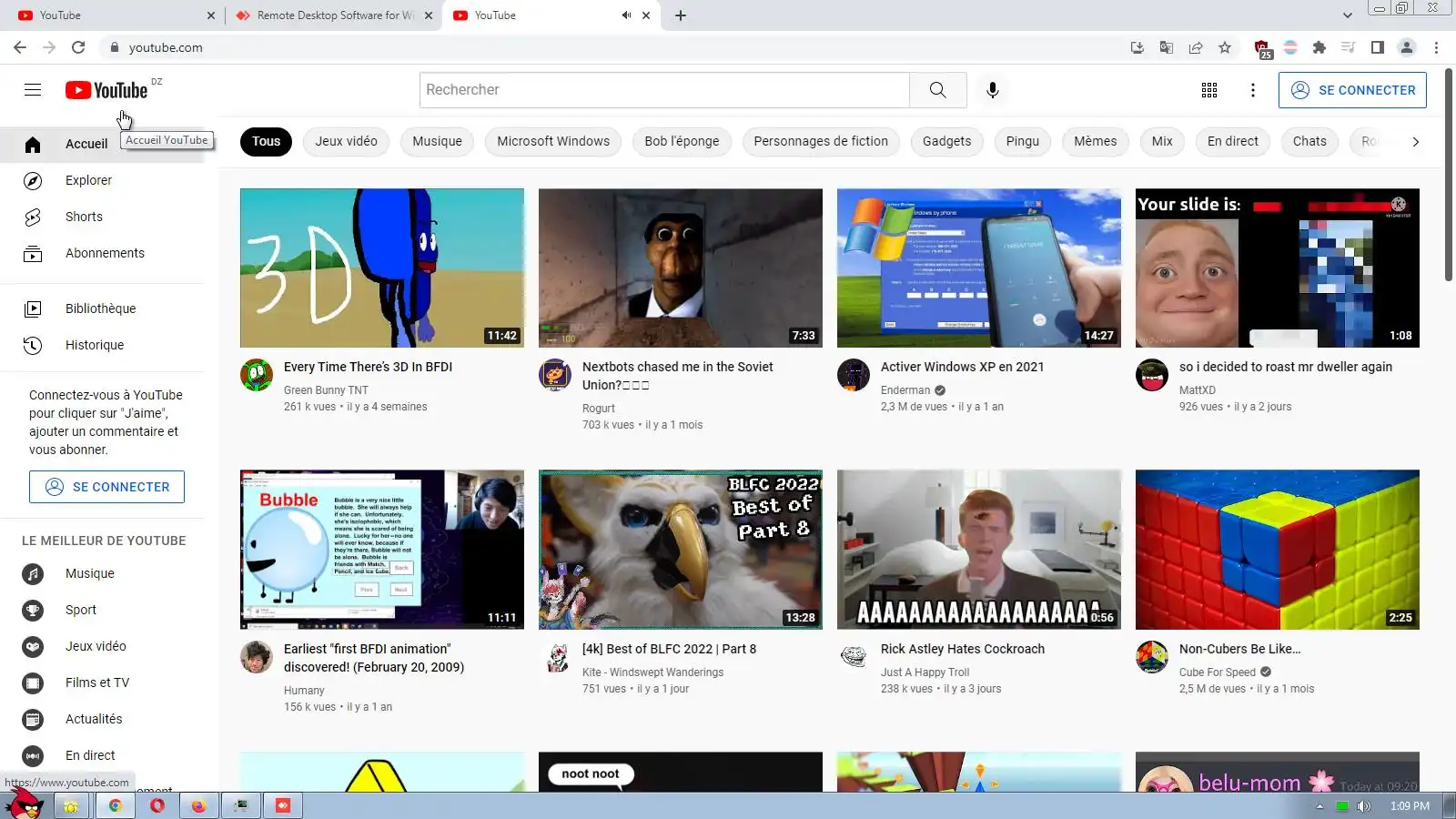1456x819 pixels.
Task: Open the Chrome extensions puzzle icon
Action: point(1319,47)
